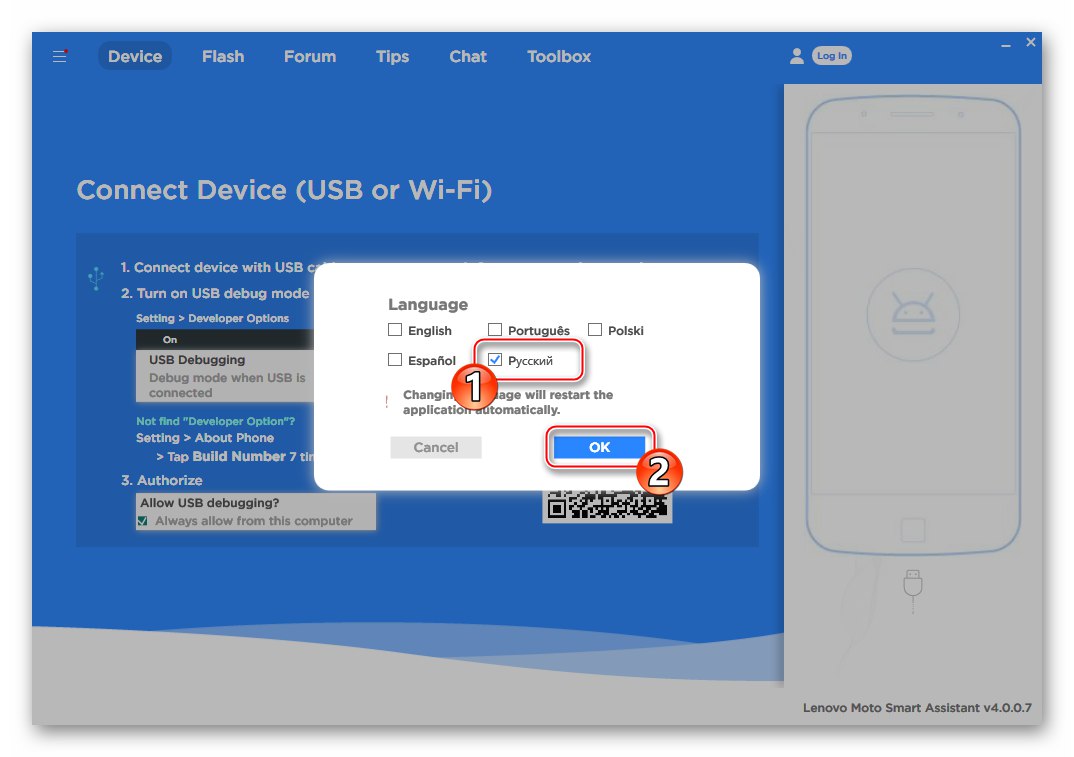Close the Smart Assistant window
The image size is (1074, 757).
[1031, 42]
